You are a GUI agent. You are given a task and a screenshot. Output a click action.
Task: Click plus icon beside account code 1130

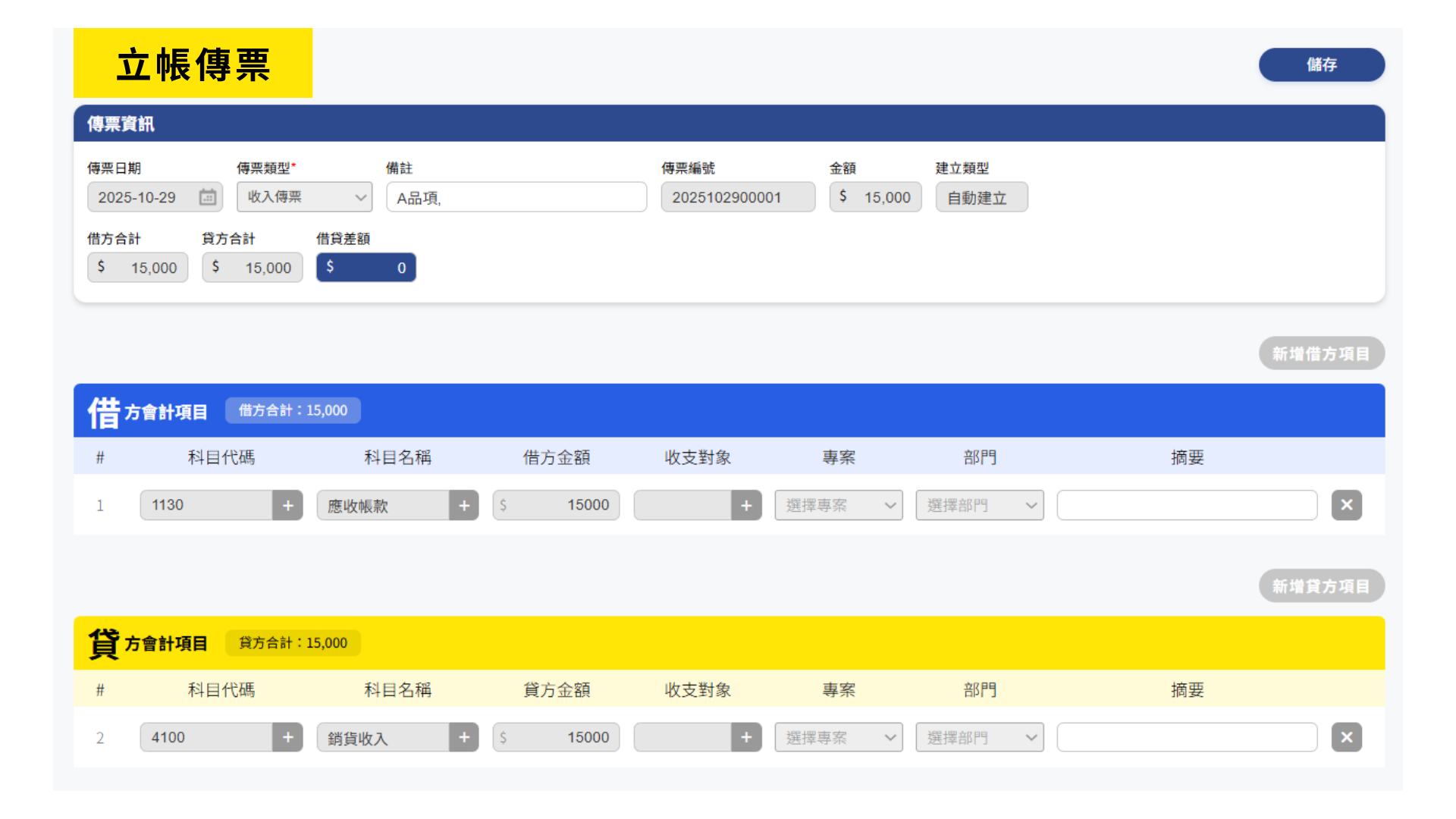[x=287, y=505]
